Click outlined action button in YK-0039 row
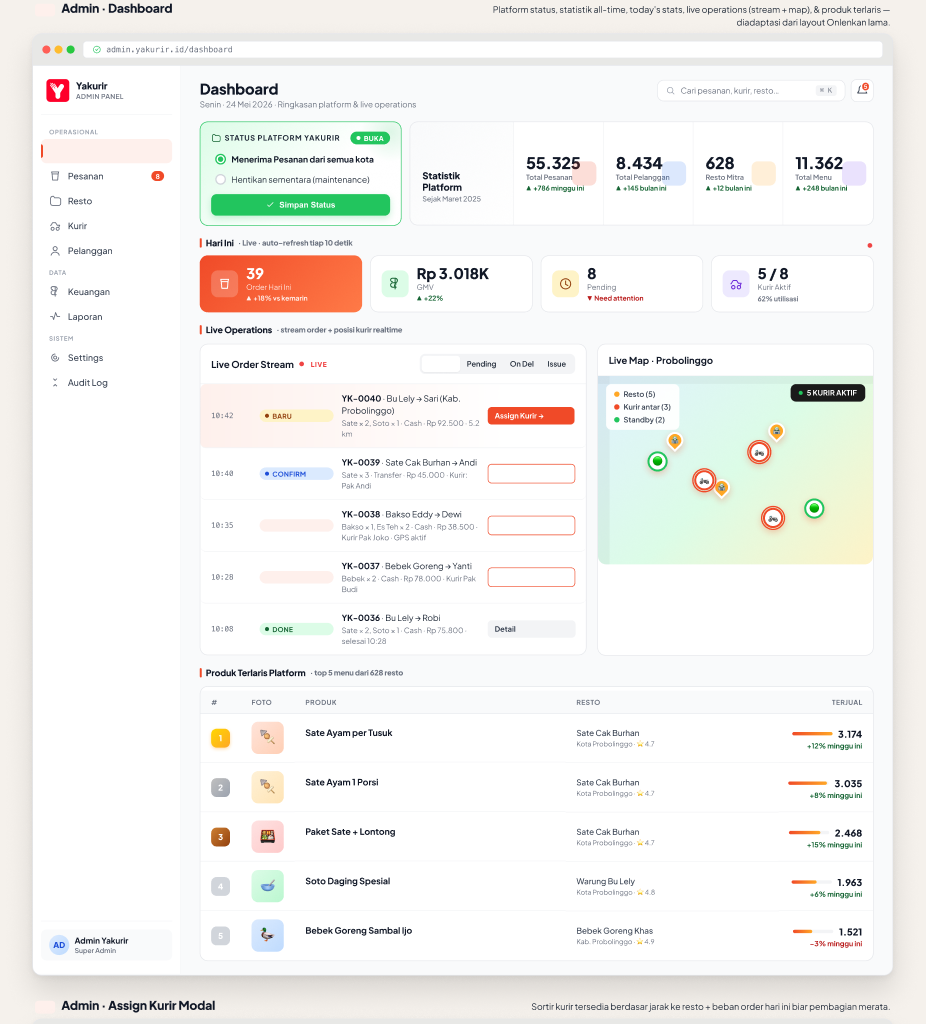Screen dimensions: 926x1024 pyautogui.click(x=531, y=474)
